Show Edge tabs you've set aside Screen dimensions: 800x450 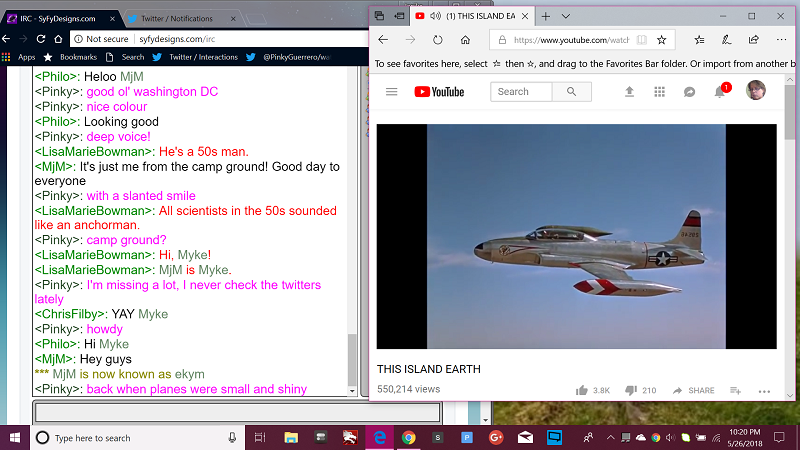379,16
